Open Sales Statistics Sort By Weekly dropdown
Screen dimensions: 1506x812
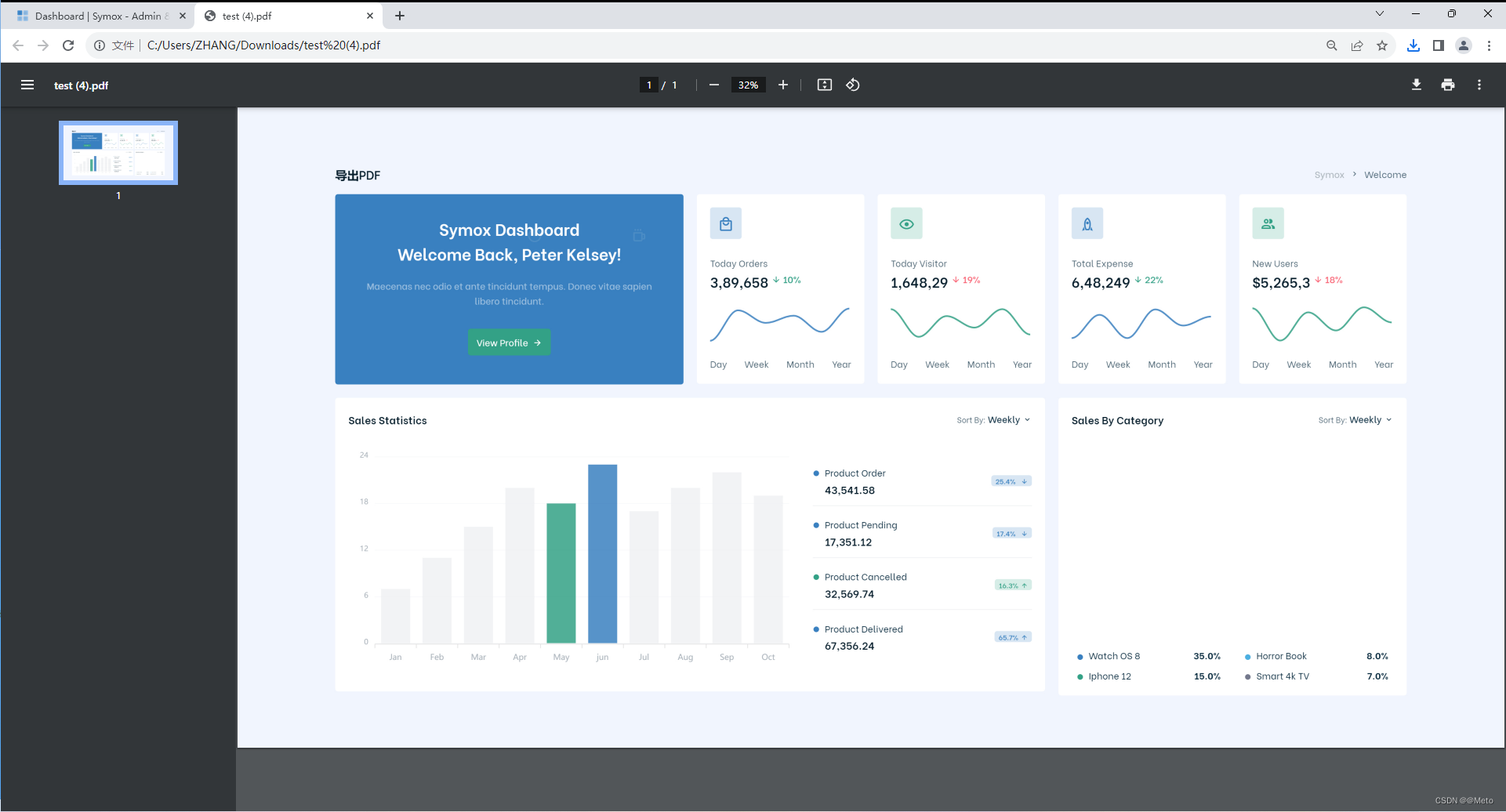pos(993,420)
